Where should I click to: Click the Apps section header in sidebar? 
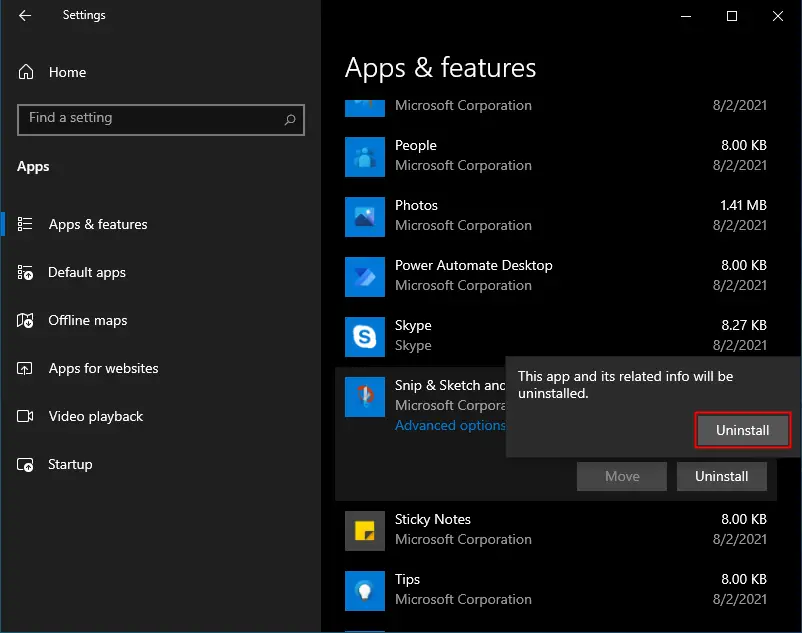(33, 167)
